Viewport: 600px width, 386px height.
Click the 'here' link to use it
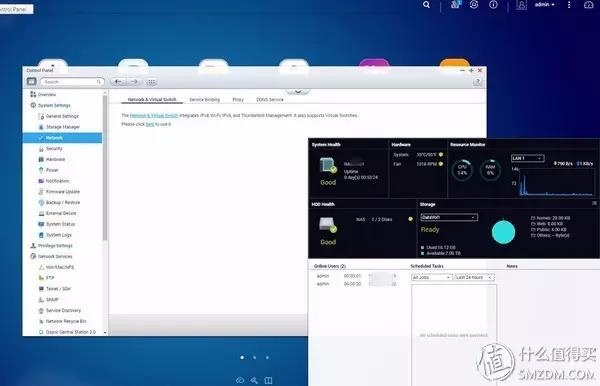tap(150, 124)
